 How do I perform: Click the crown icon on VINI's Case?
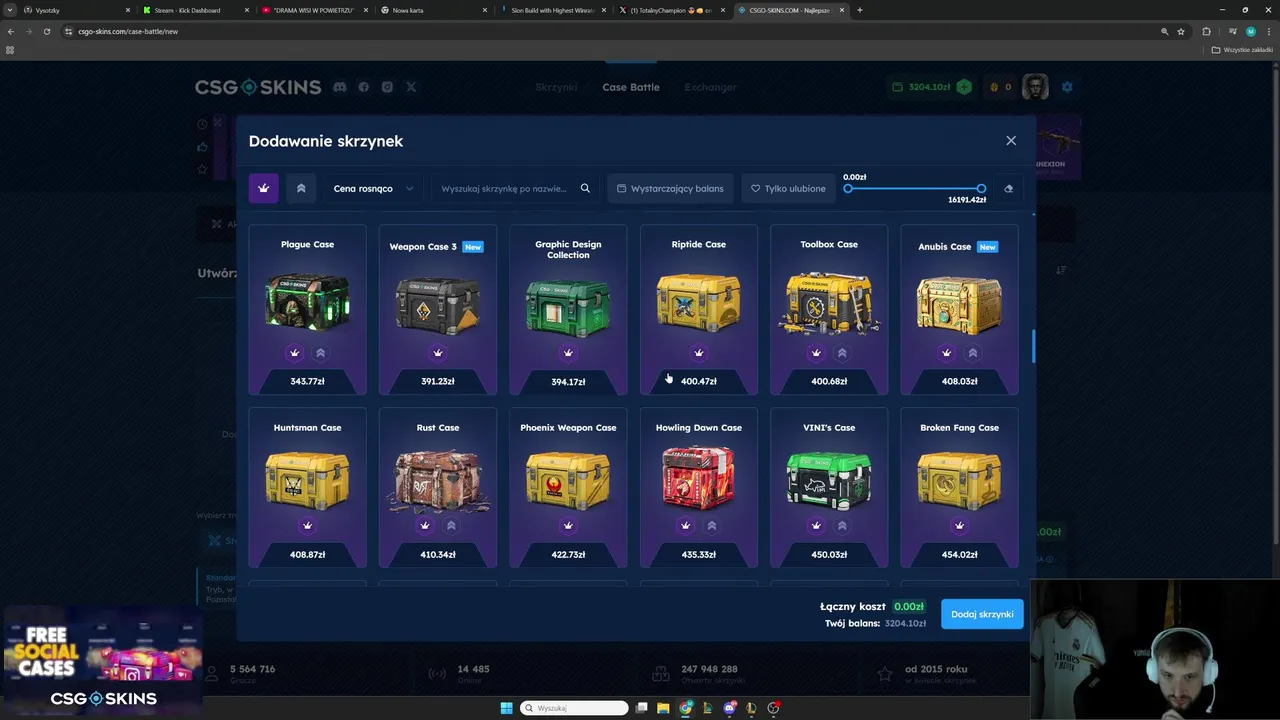pos(816,526)
